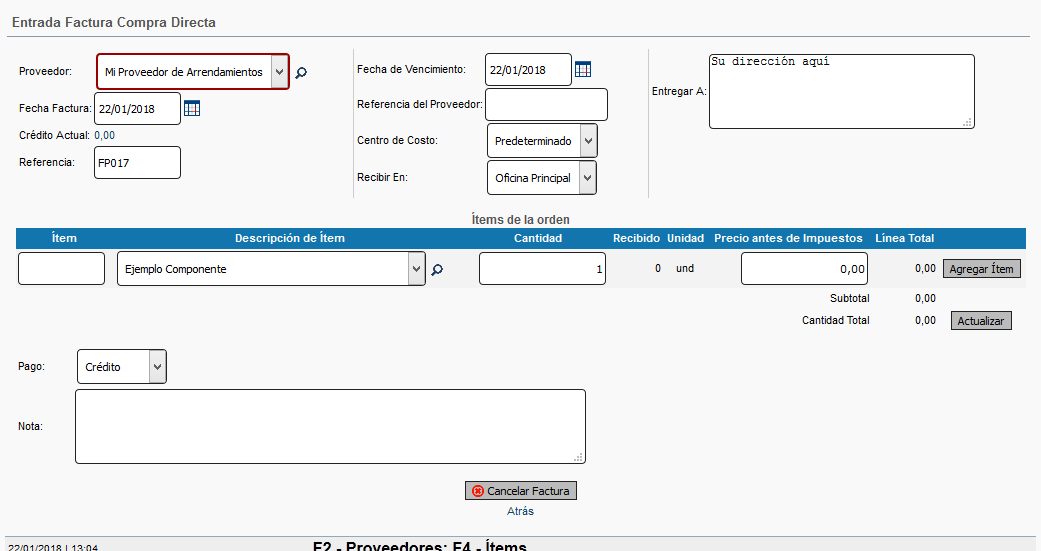Focus the Referencia input field
This screenshot has width=1041, height=551.
[x=137, y=163]
